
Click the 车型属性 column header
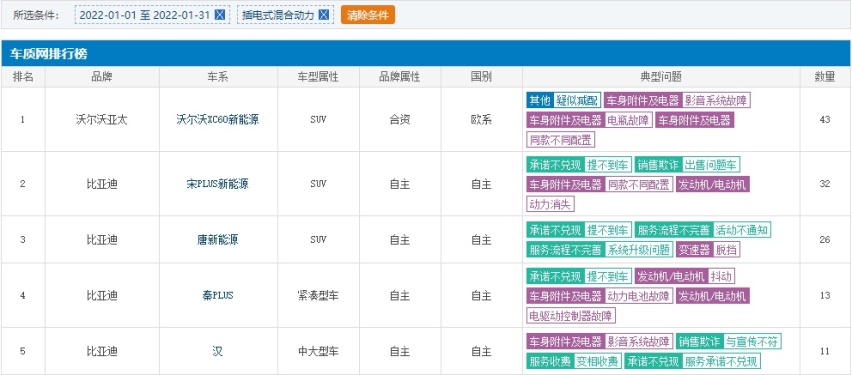point(318,77)
